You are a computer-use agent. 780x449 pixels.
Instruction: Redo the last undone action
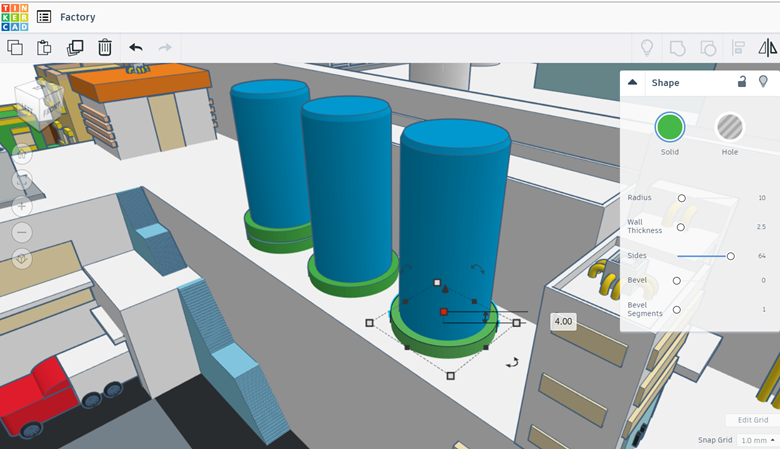pos(165,48)
